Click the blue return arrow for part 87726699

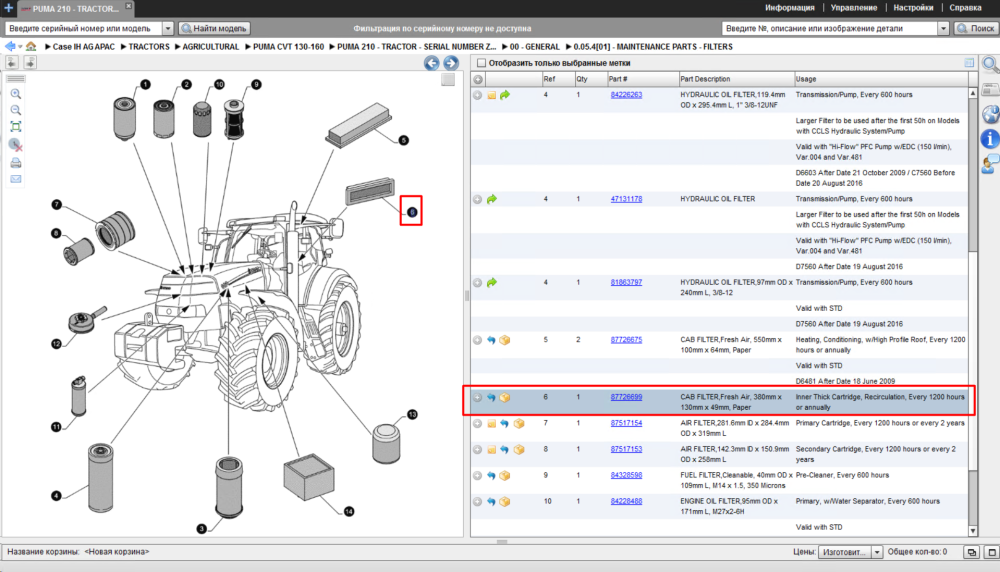coord(491,398)
